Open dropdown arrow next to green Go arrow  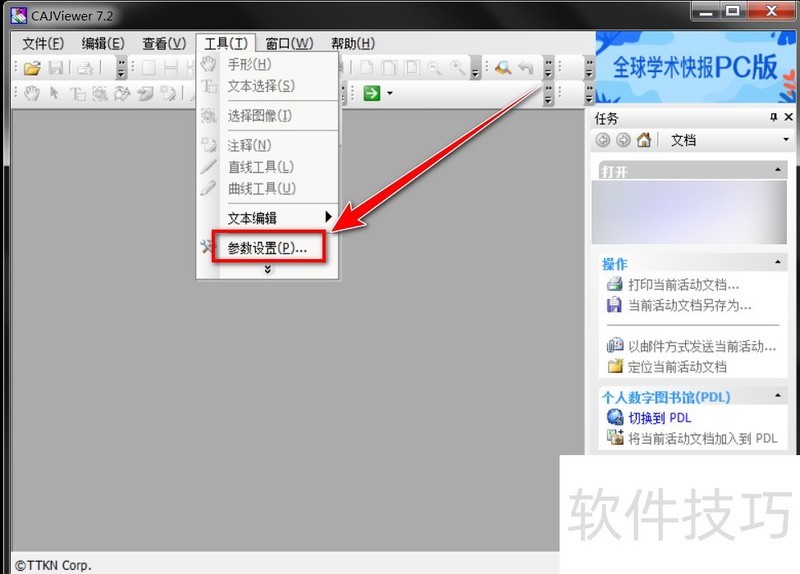tap(390, 93)
